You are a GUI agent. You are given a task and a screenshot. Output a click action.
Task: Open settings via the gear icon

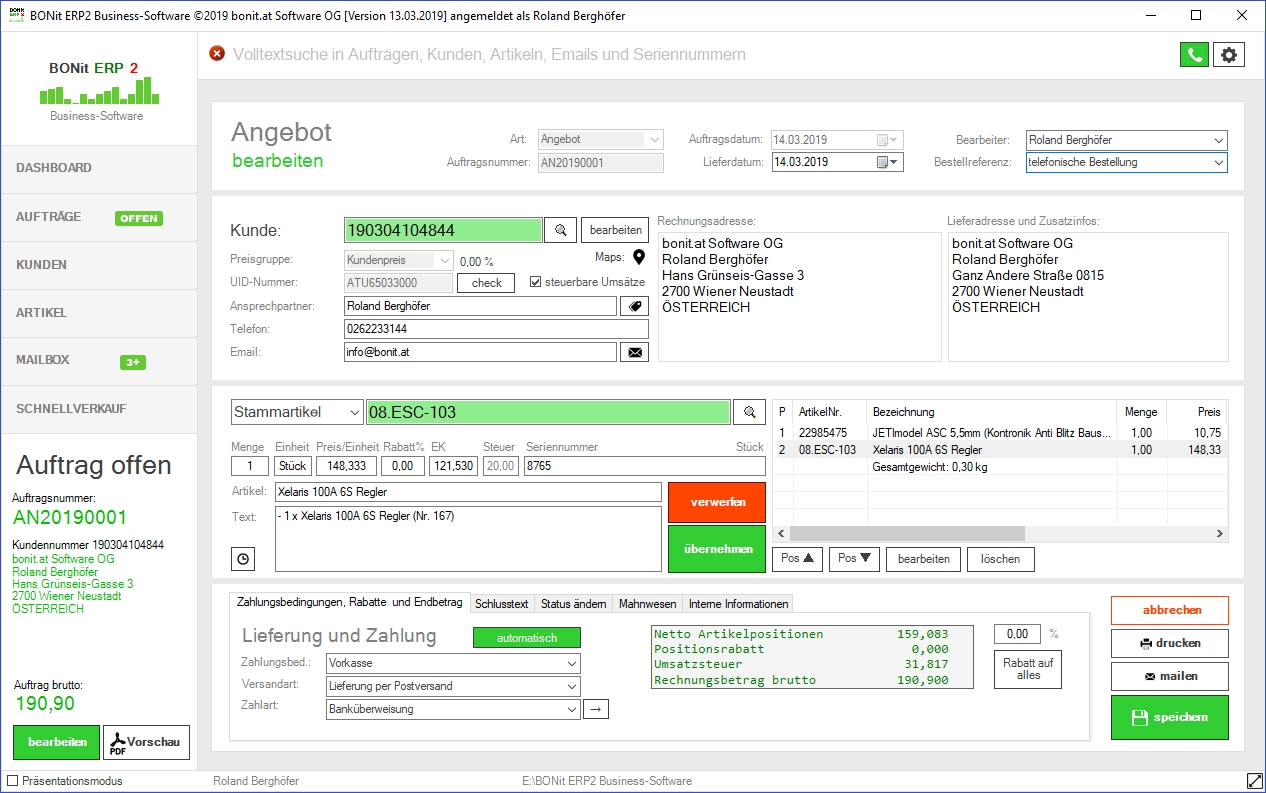(1229, 55)
